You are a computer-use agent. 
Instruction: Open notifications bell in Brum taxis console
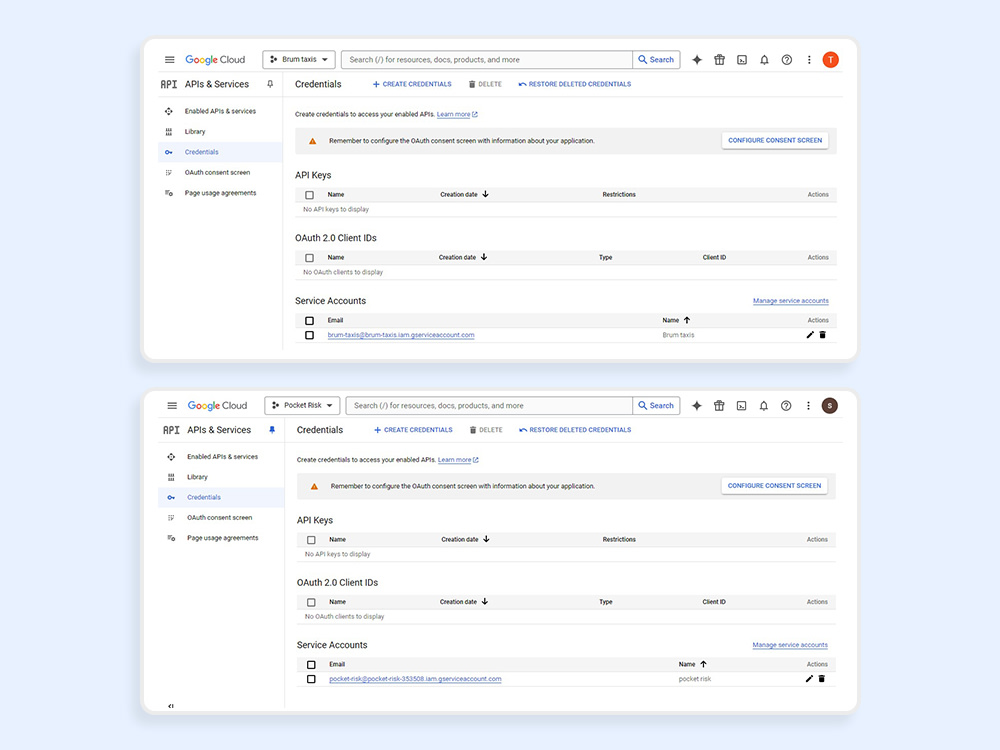pos(764,60)
